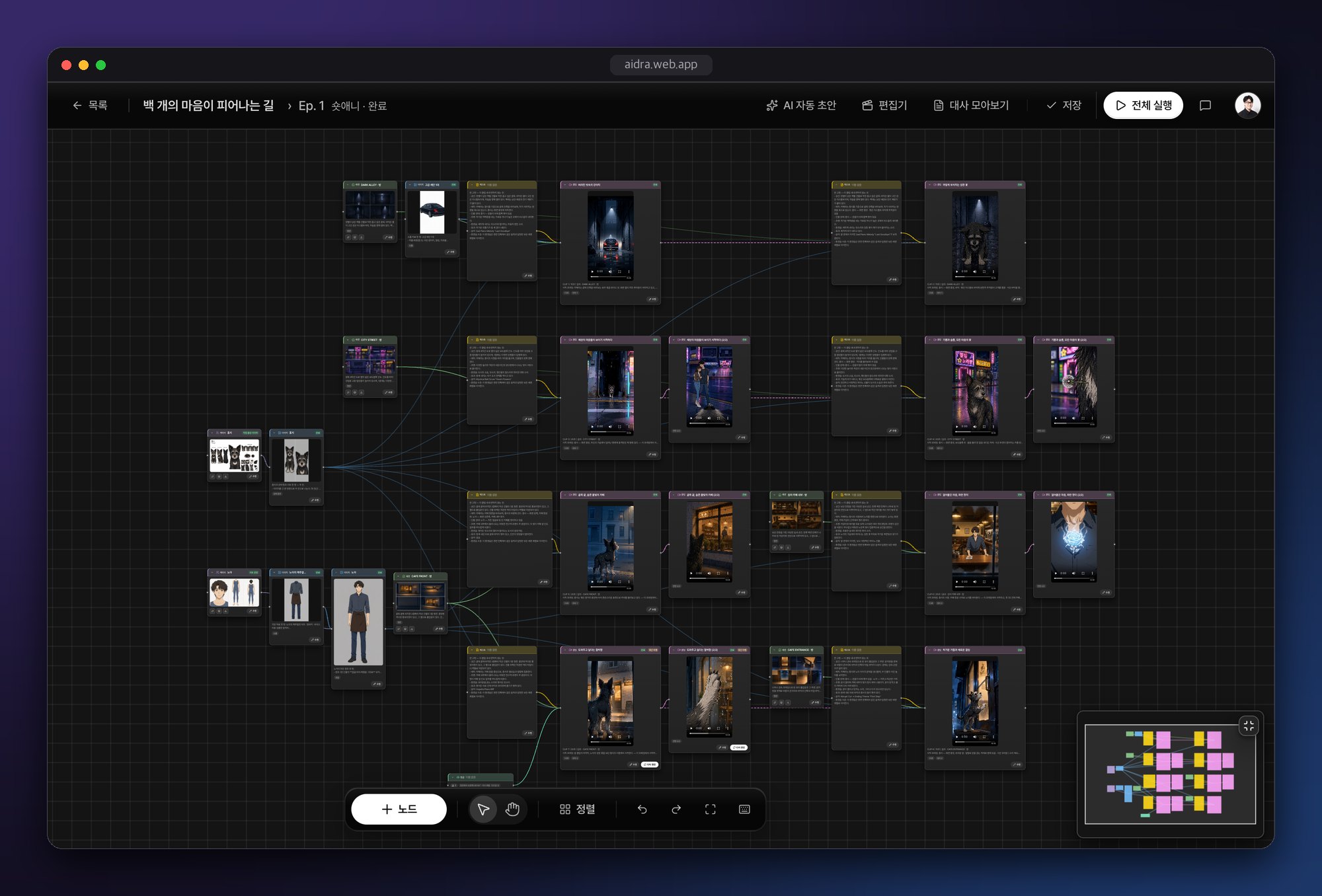This screenshot has height=896, width=1322.
Task: Generate an AI 자동 초안 draft
Action: pos(801,106)
